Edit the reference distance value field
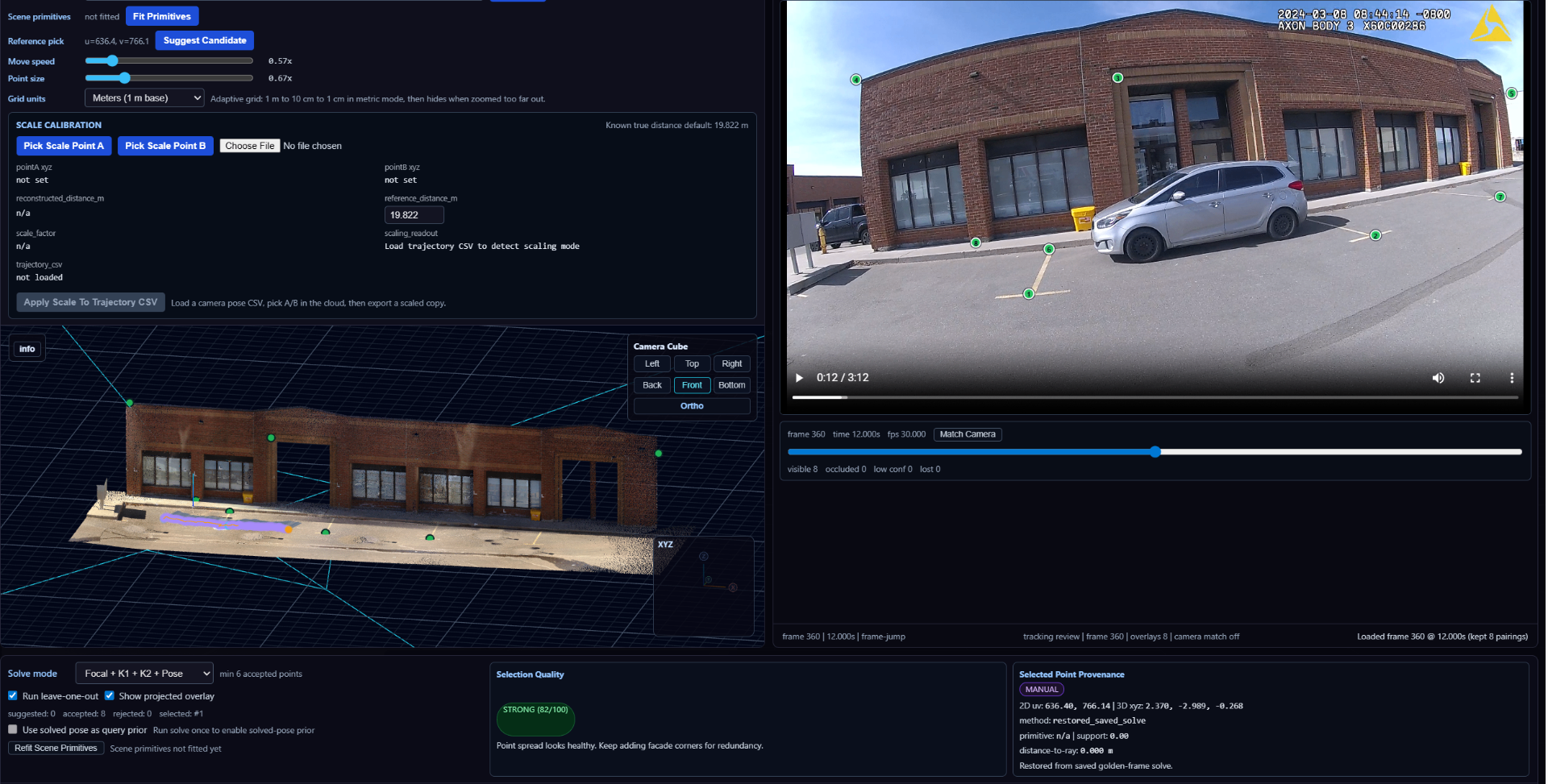Image resolution: width=1548 pixels, height=784 pixels. (414, 214)
